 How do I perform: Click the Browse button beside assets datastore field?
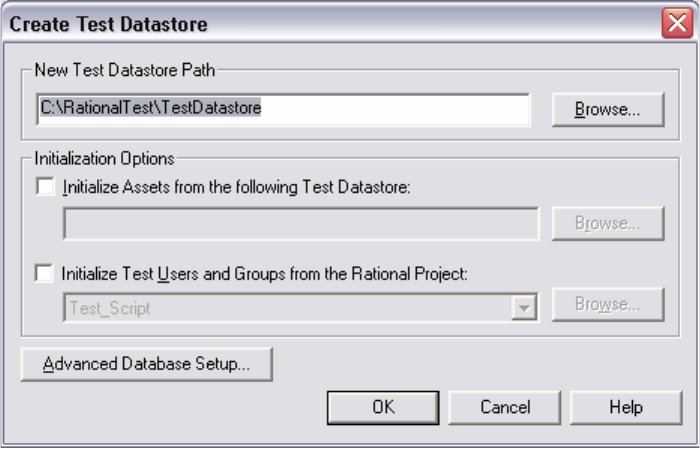click(608, 223)
